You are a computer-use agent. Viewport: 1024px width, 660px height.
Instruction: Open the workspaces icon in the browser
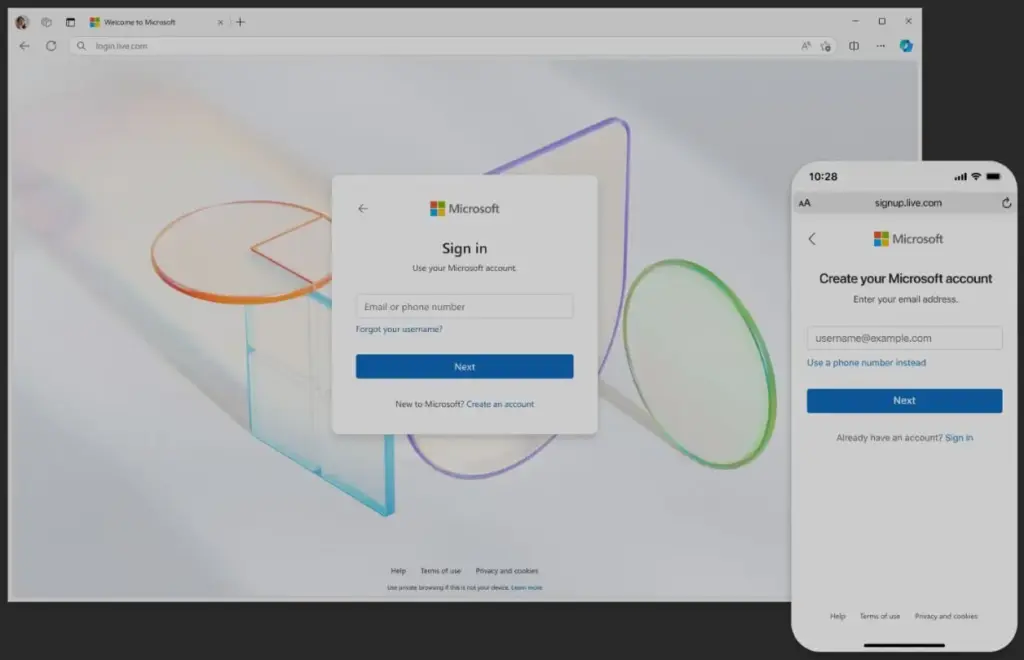[x=46, y=22]
